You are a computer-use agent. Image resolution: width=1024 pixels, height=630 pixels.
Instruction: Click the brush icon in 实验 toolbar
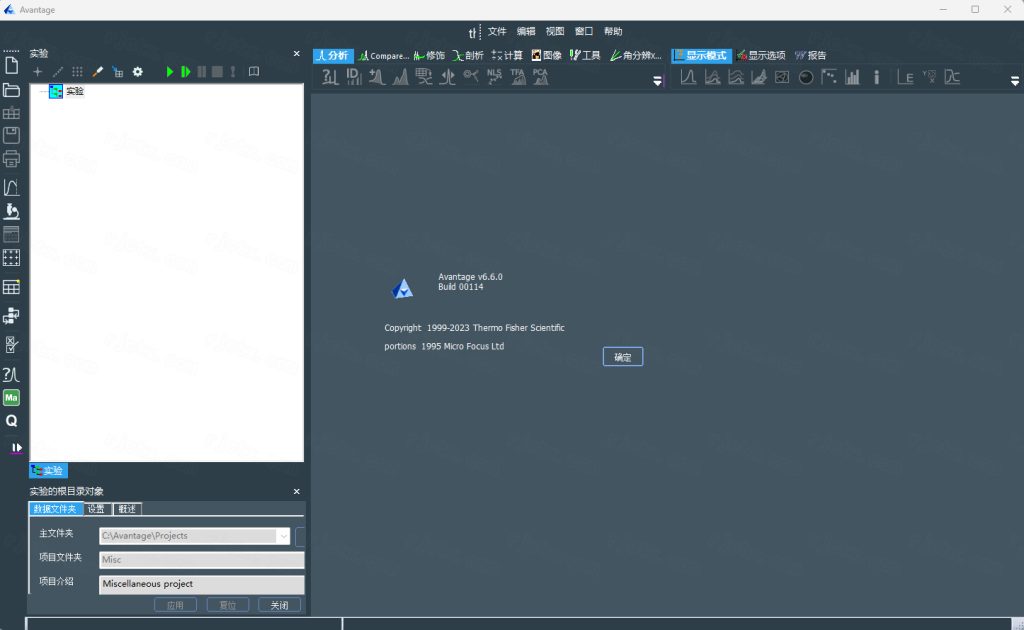[97, 72]
